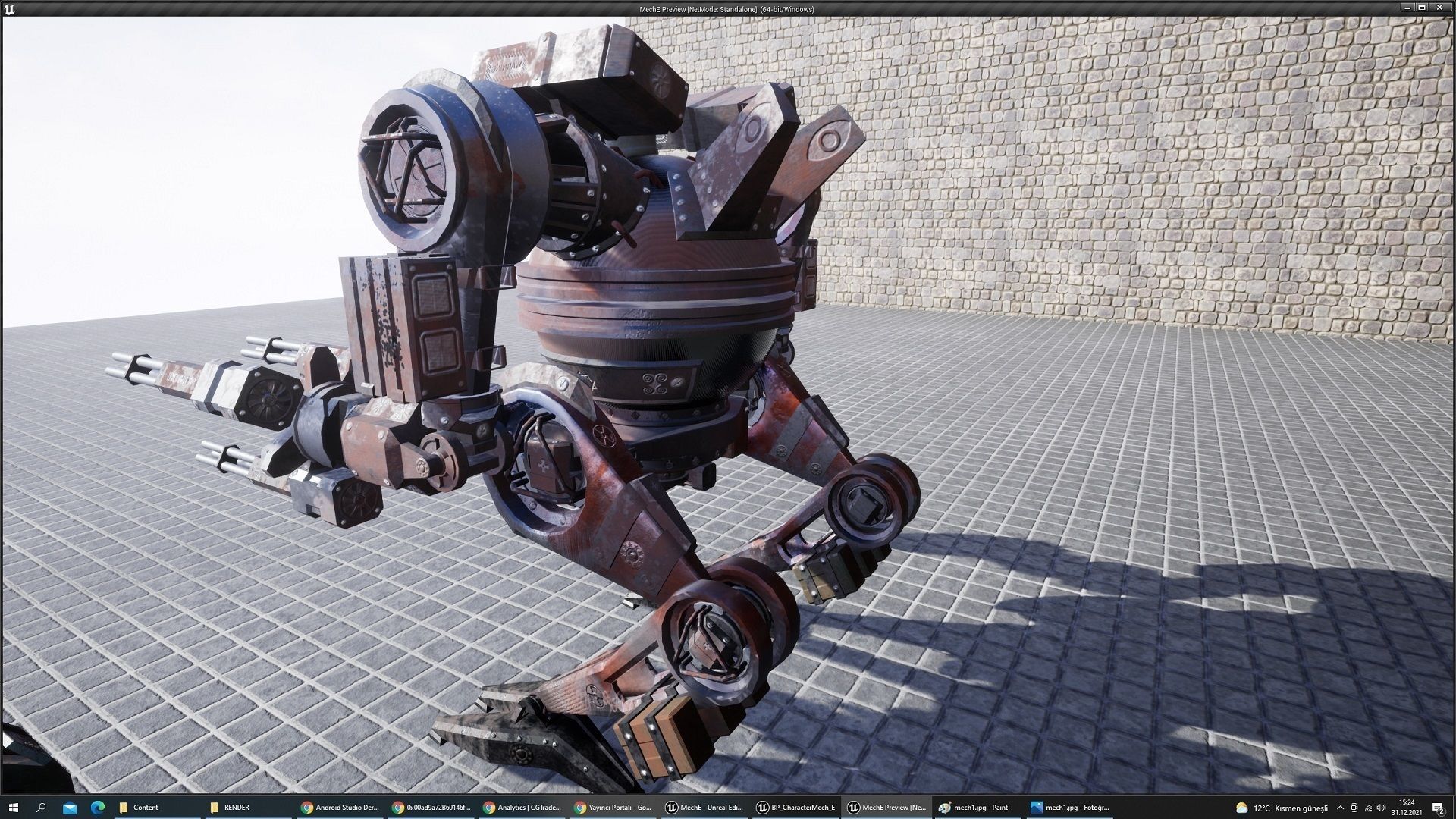1456x819 pixels.
Task: Launch Microsoft Edge from the taskbar
Action: 97,807
